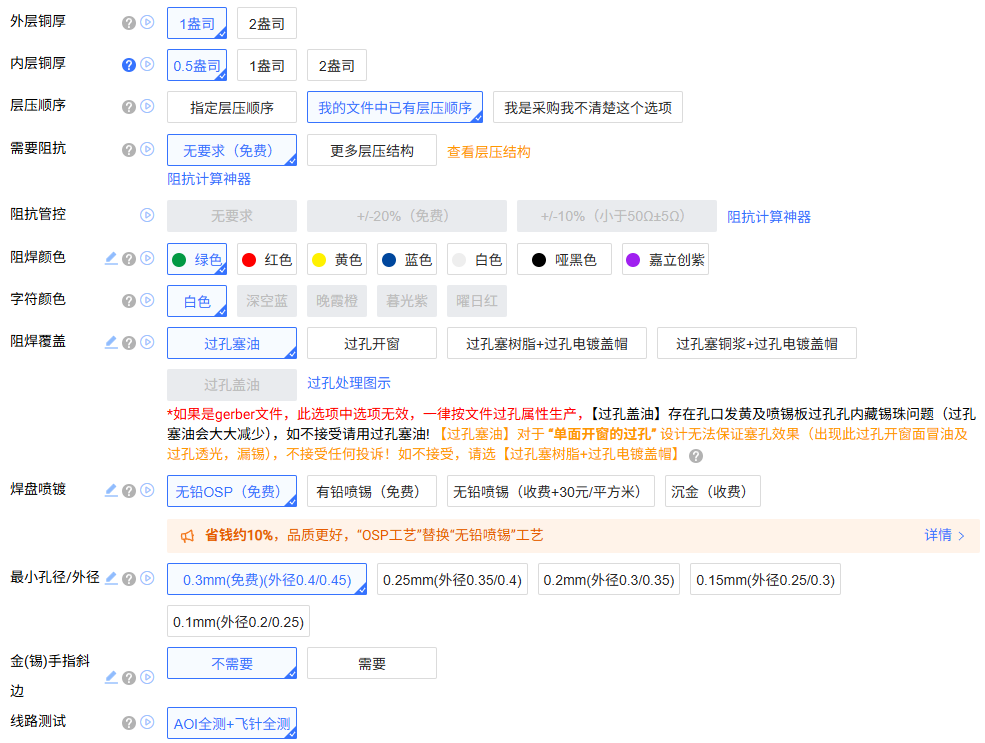The height and width of the screenshot is (743, 985).
Task: Open help icon for 字符颜色
Action: (129, 301)
